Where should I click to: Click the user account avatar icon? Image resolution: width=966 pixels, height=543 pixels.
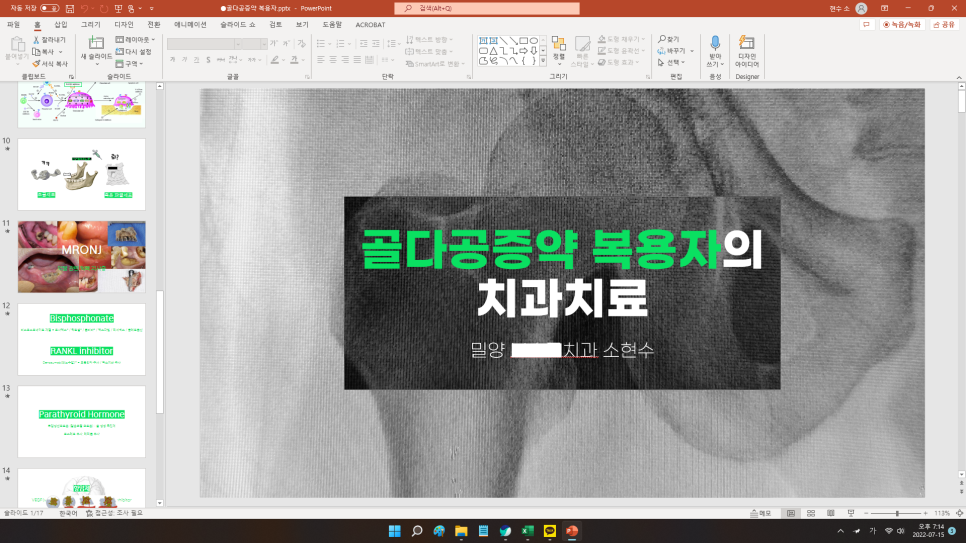(x=861, y=9)
